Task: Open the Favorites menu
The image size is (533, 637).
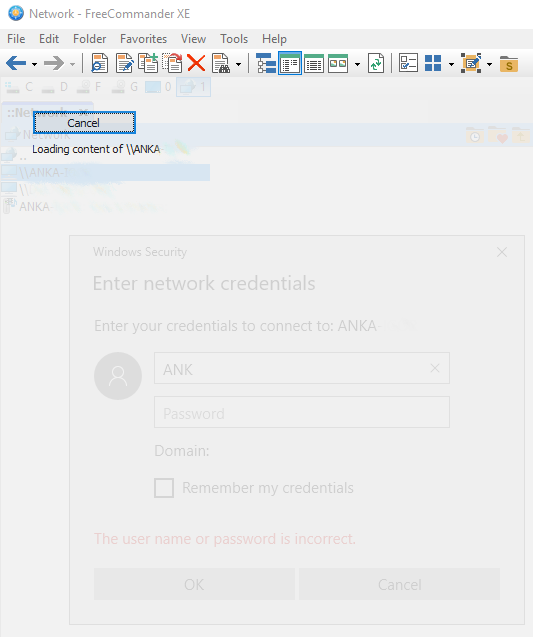Action: point(143,39)
